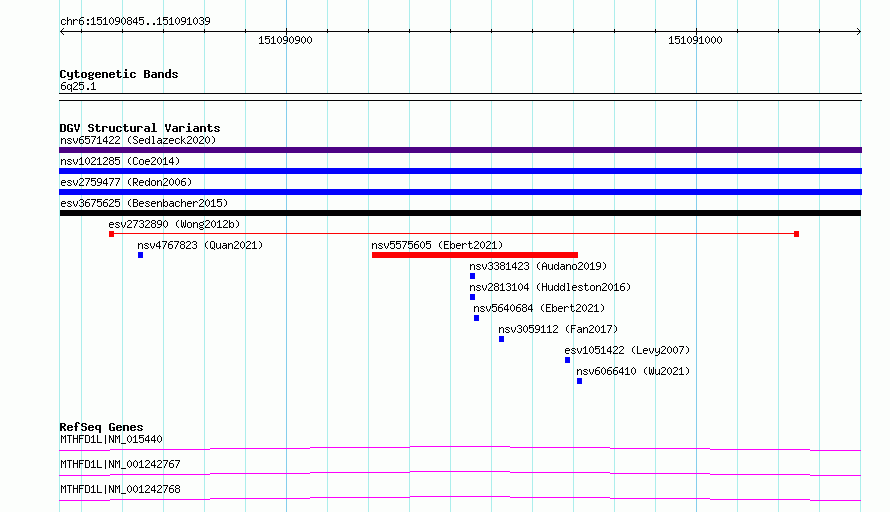Image resolution: width=890 pixels, height=512 pixels.
Task: Click the right arrow end of the ruler
Action: coord(859,32)
